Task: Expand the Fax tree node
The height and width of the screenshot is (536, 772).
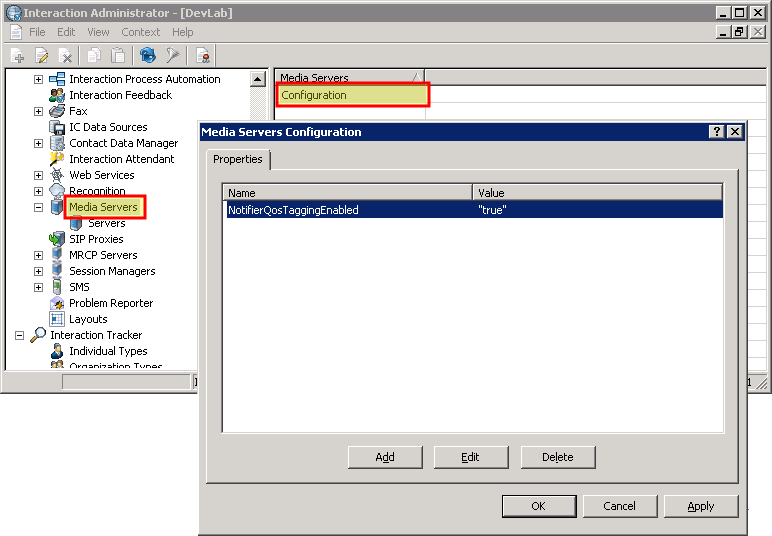Action: pyautogui.click(x=38, y=111)
